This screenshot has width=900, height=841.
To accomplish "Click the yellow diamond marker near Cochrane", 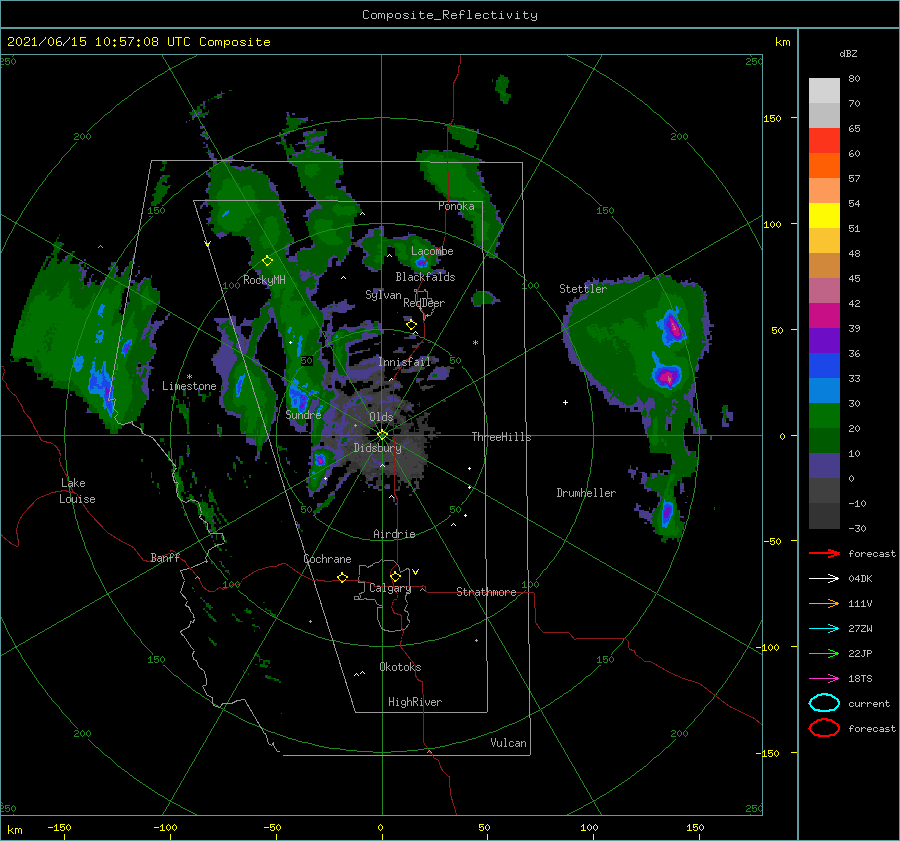I will click(x=343, y=577).
